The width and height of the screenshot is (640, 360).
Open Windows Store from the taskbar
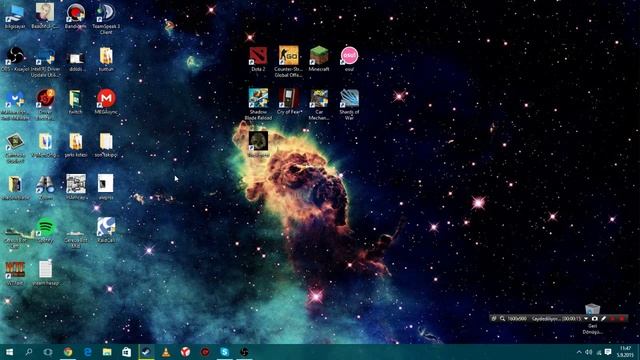click(127, 352)
